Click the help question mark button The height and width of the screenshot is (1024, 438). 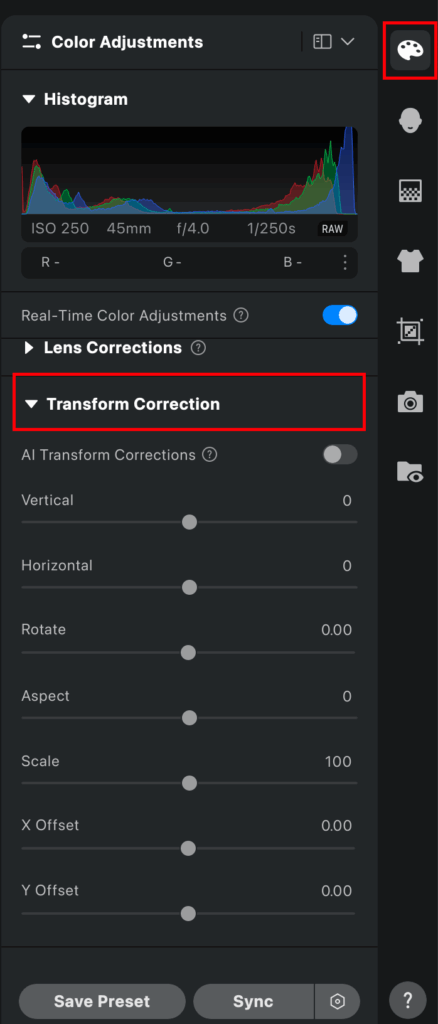coord(408,1000)
